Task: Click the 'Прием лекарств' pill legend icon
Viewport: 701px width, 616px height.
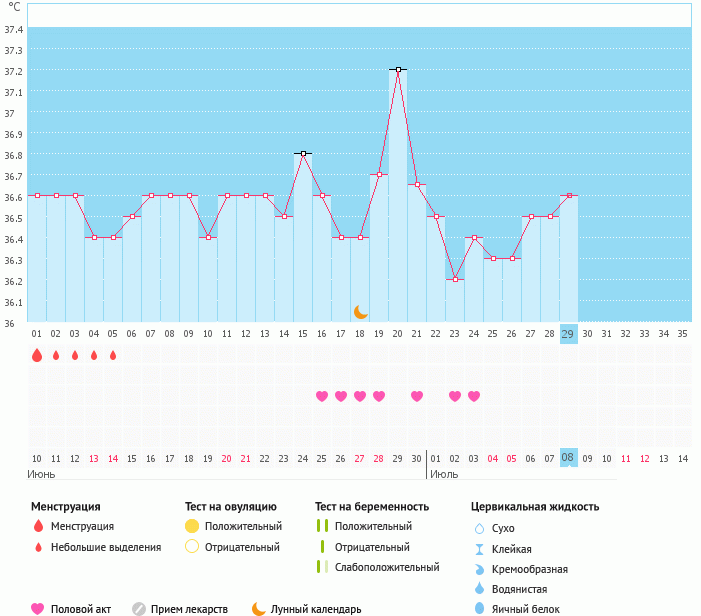Action: click(139, 608)
